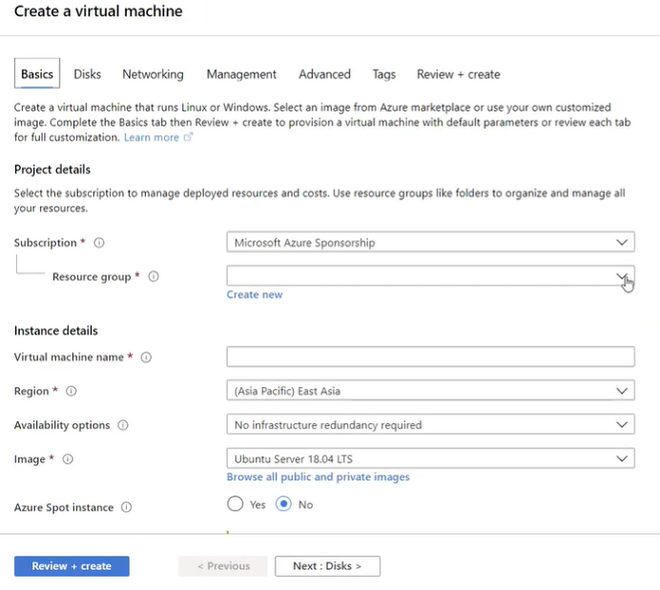Viewport: 660px width, 590px height.
Task: Click info icon beside Resource group label
Action: (153, 277)
